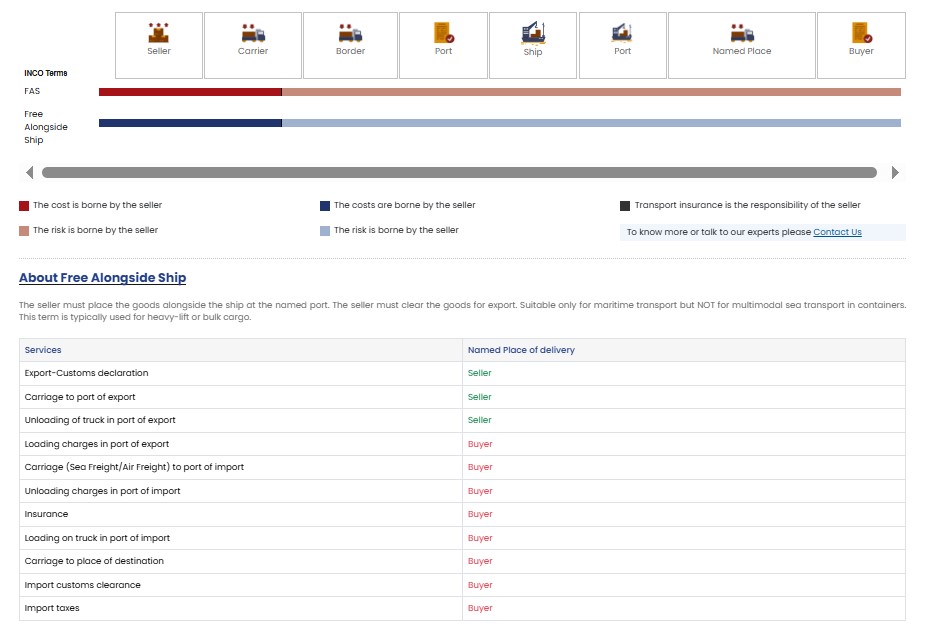Screen dimensions: 928x627
Task: Click the dark red cost legend swatch
Action: 24,206
